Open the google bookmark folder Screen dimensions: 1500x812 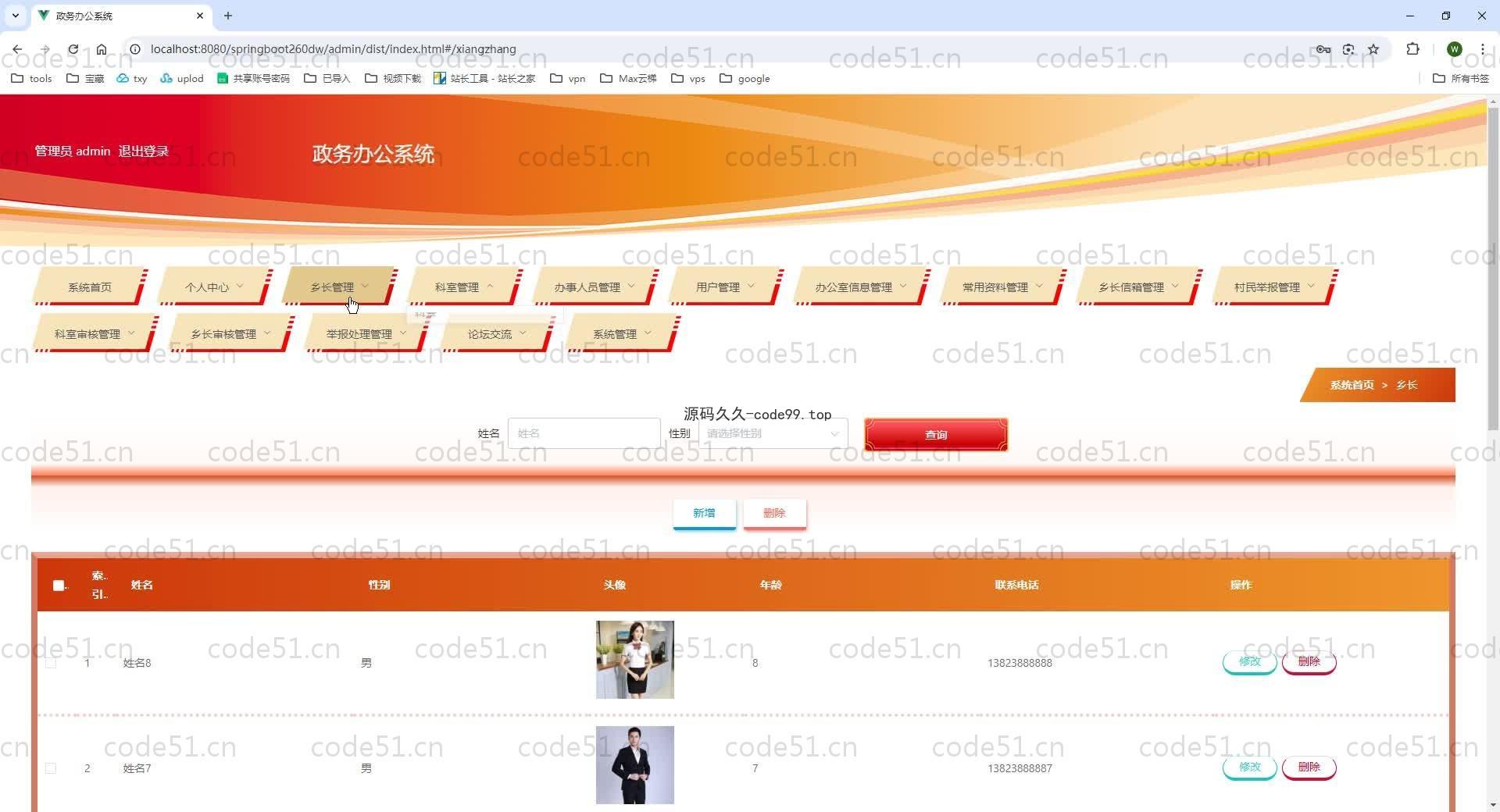(745, 79)
